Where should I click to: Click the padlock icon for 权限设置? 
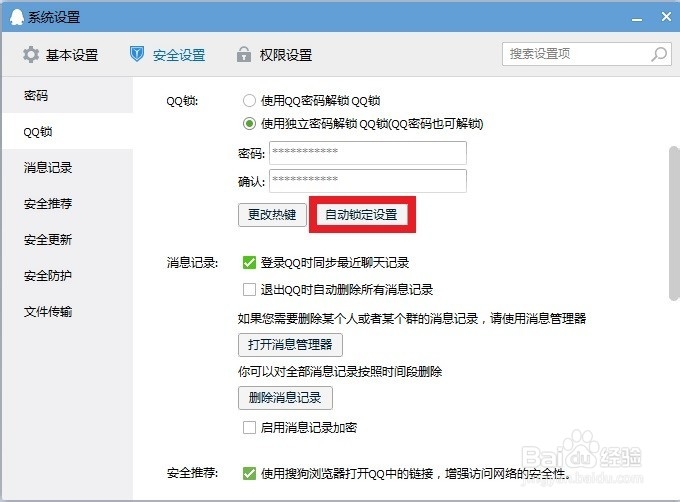[x=244, y=55]
